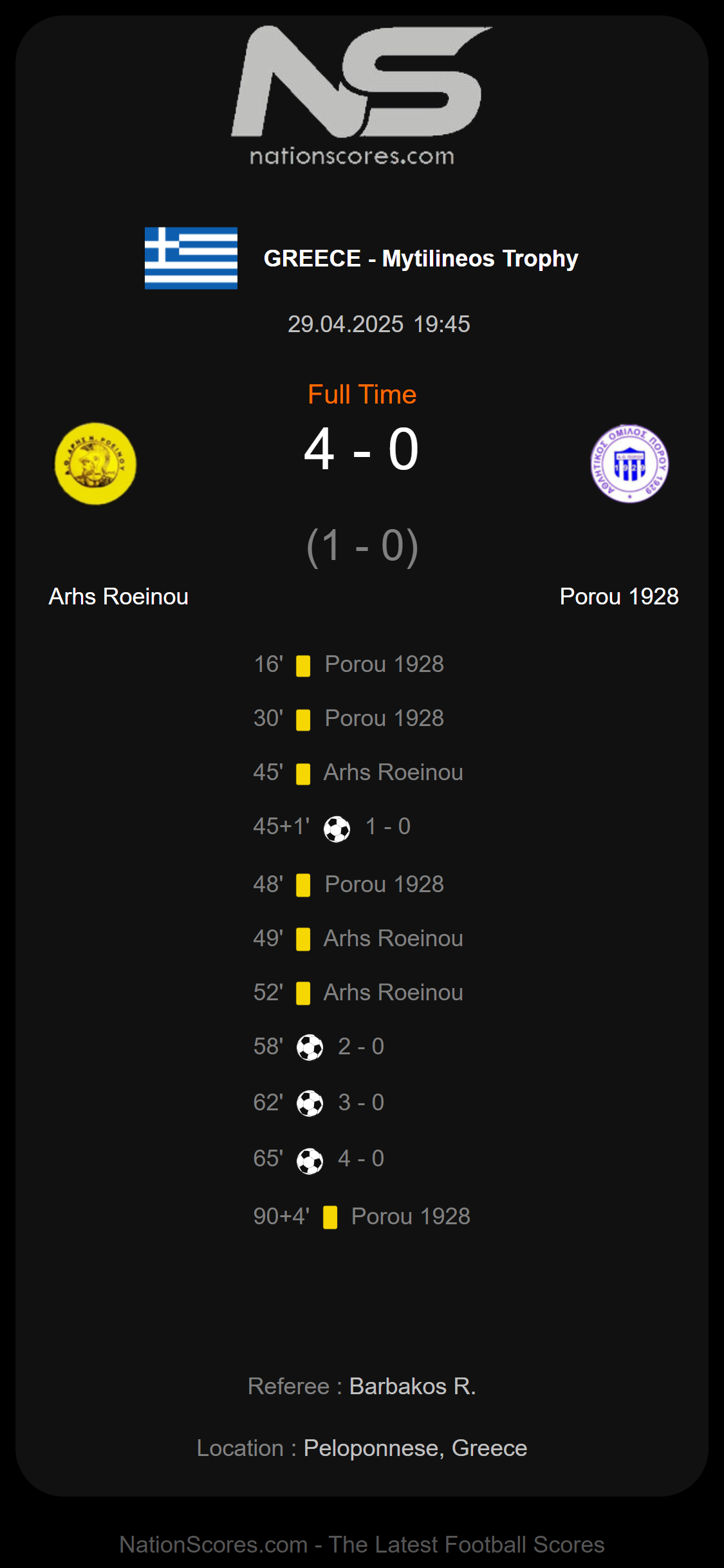The image size is (724, 1568).
Task: Open the Arhs Roeinou yellow club crest
Action: coord(95,463)
